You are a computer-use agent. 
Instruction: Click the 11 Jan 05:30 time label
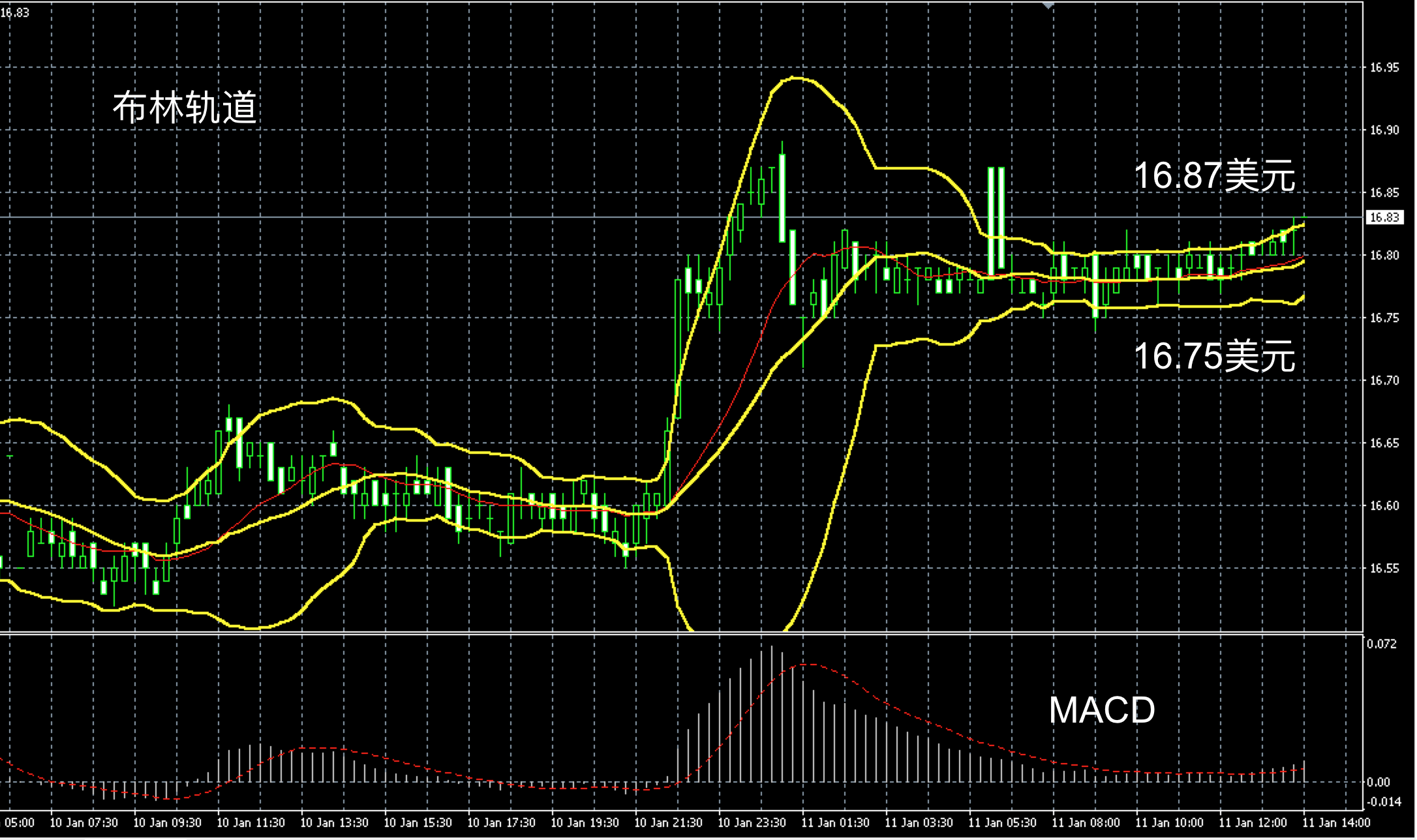[1002, 823]
